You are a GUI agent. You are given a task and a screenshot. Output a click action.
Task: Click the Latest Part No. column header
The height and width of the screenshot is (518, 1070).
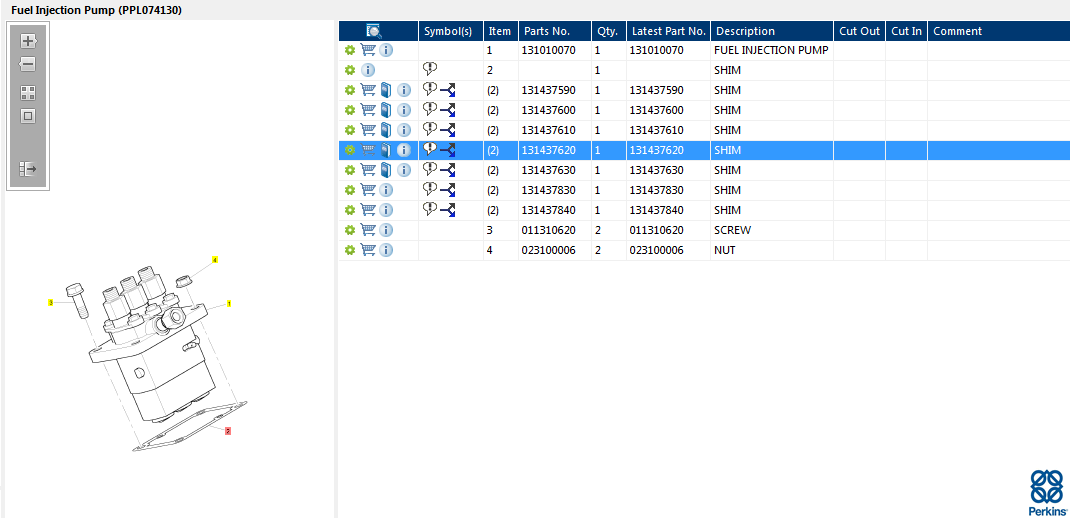(x=668, y=31)
